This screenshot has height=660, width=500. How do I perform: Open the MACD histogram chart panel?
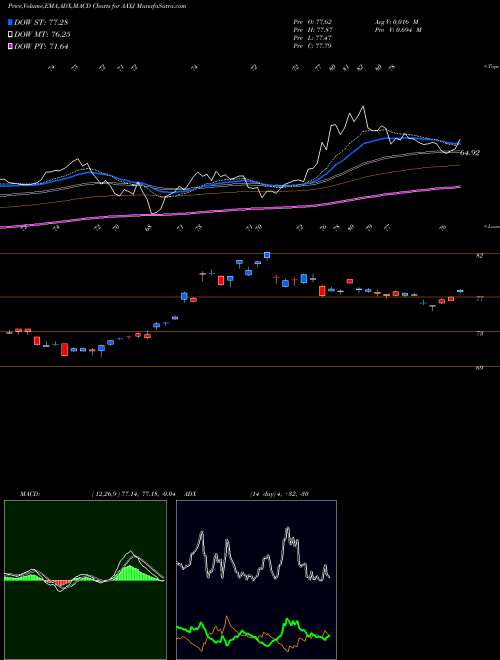coord(85,580)
